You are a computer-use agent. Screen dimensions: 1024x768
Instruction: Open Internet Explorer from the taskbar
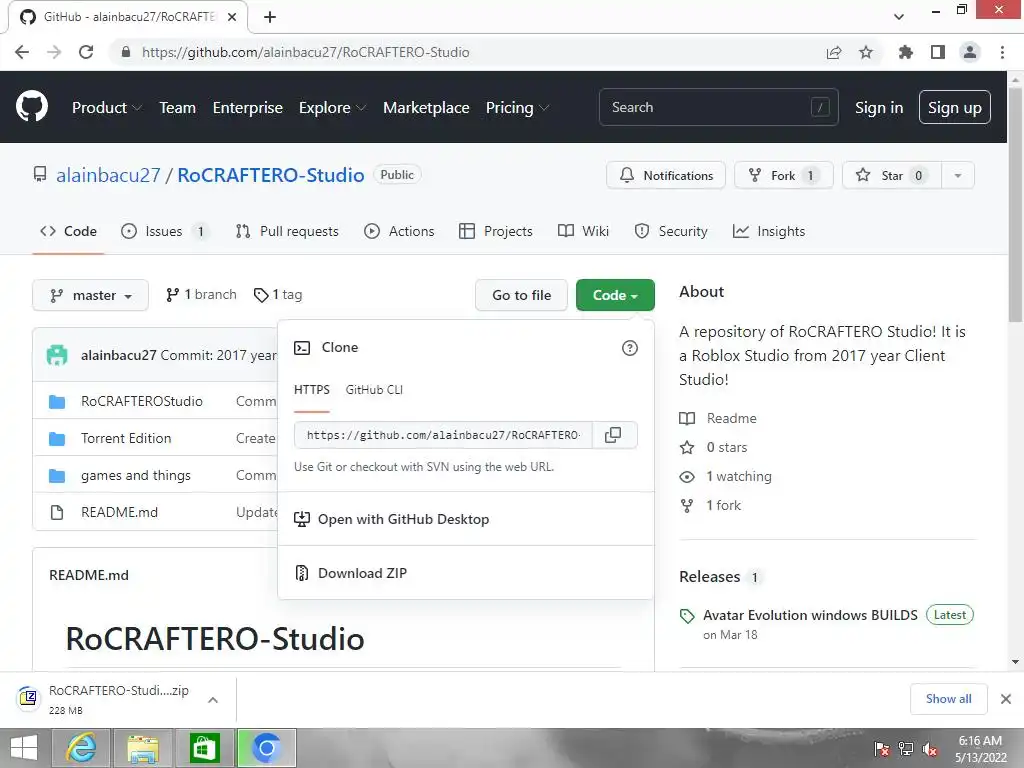click(82, 748)
